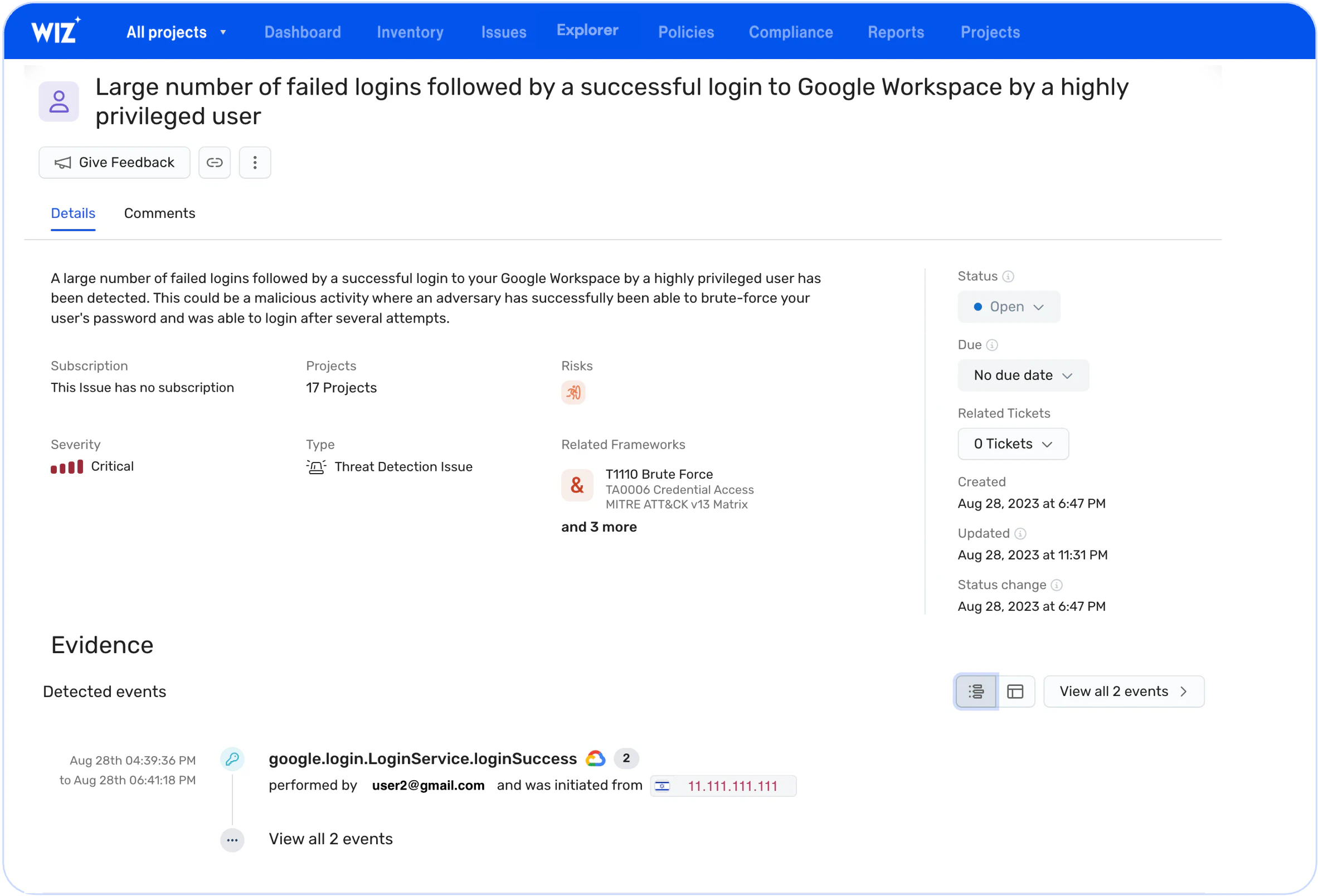Click the MITRE ATT&CK framework icon
Screen dimensions: 1318x896
click(x=577, y=485)
